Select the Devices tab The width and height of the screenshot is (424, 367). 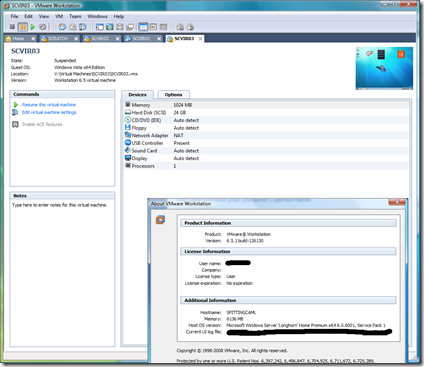137,95
